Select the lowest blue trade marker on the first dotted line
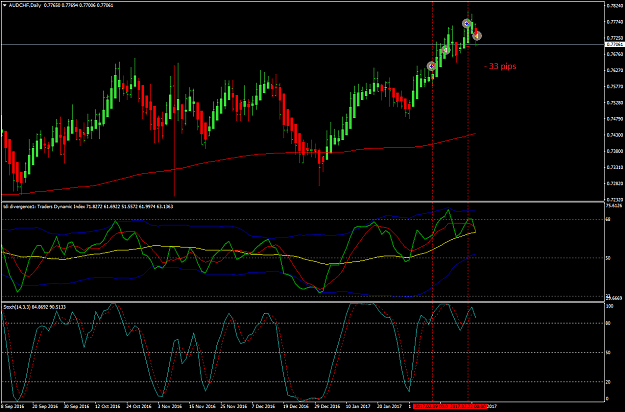This screenshot has height=412, width=625. (431, 66)
